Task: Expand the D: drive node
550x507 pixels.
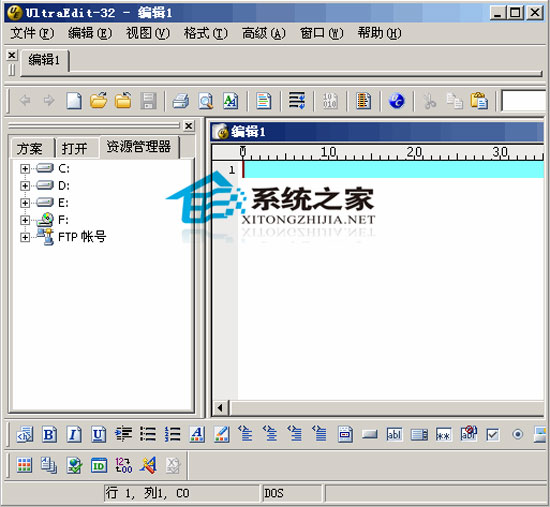Action: tap(25, 185)
